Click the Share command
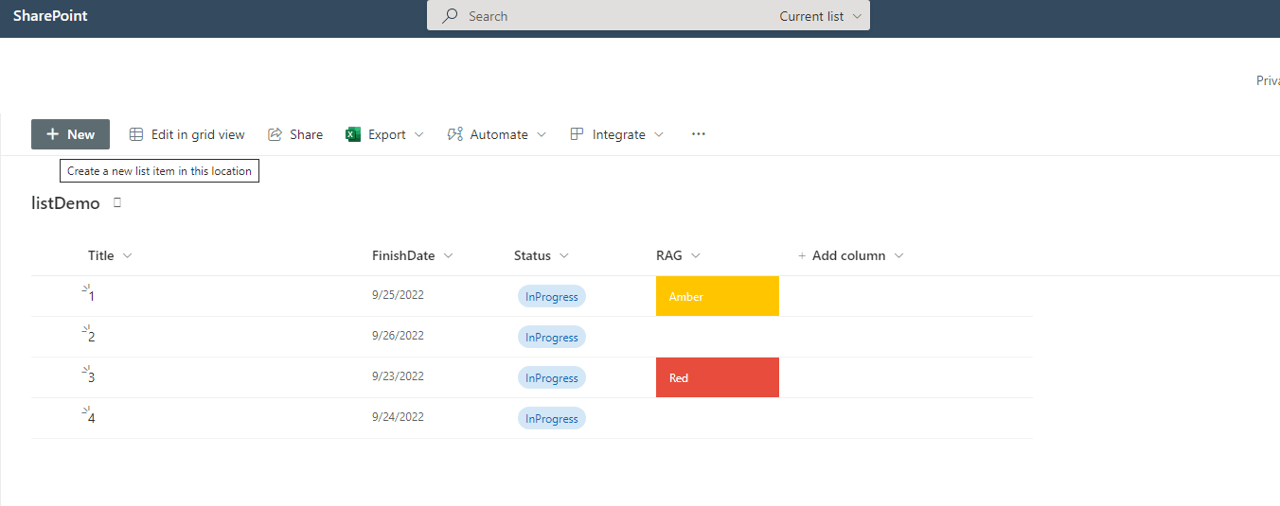 tap(295, 134)
